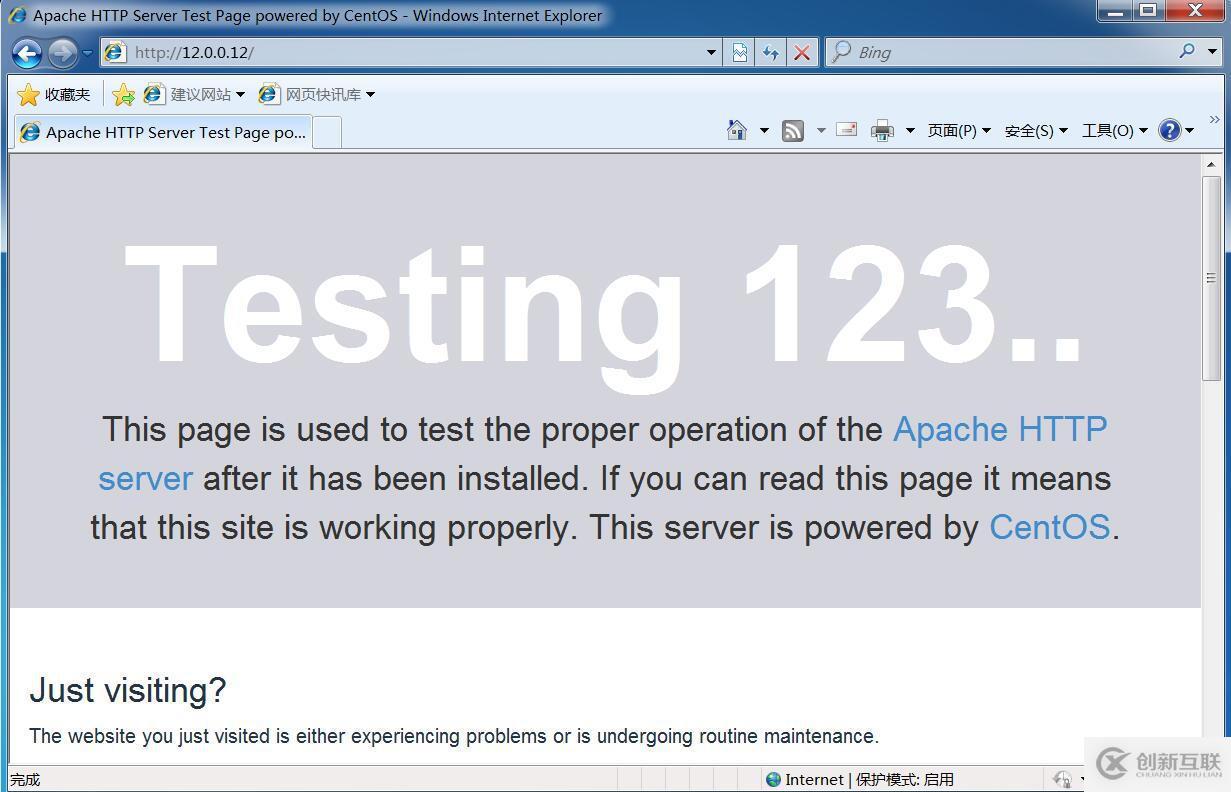Click the page icon in the address bar
Viewport: 1231px width, 792px height.
pyautogui.click(x=115, y=52)
